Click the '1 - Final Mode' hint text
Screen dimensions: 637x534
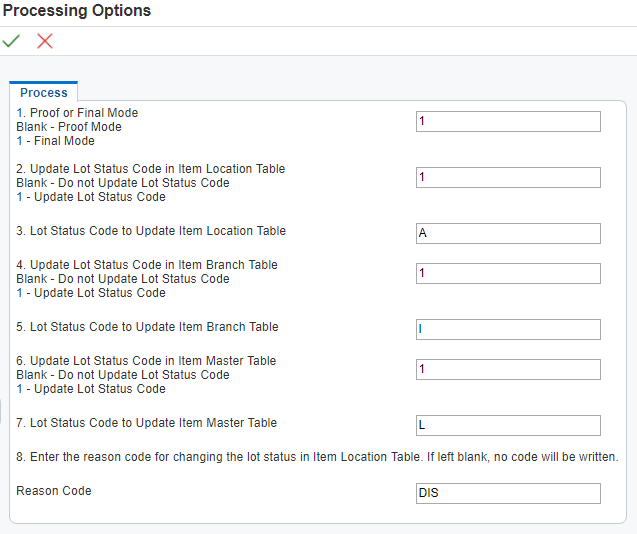56,141
